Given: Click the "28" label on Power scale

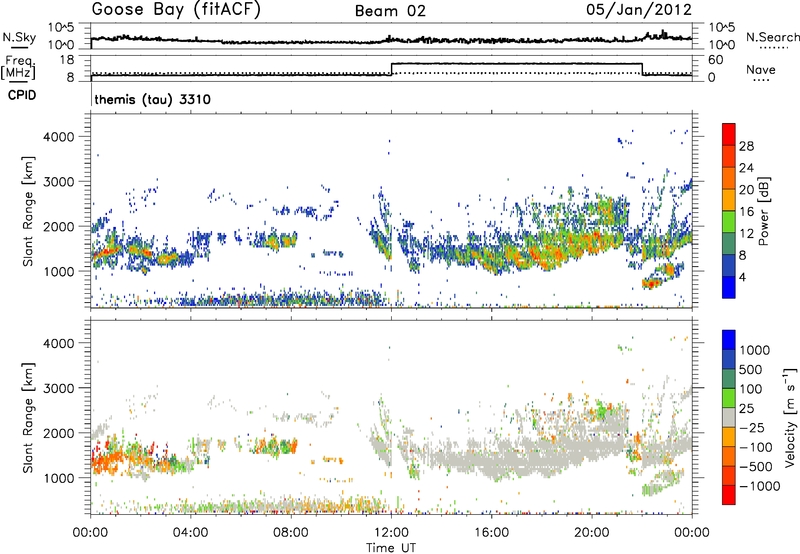Looking at the screenshot, I should pos(746,146).
